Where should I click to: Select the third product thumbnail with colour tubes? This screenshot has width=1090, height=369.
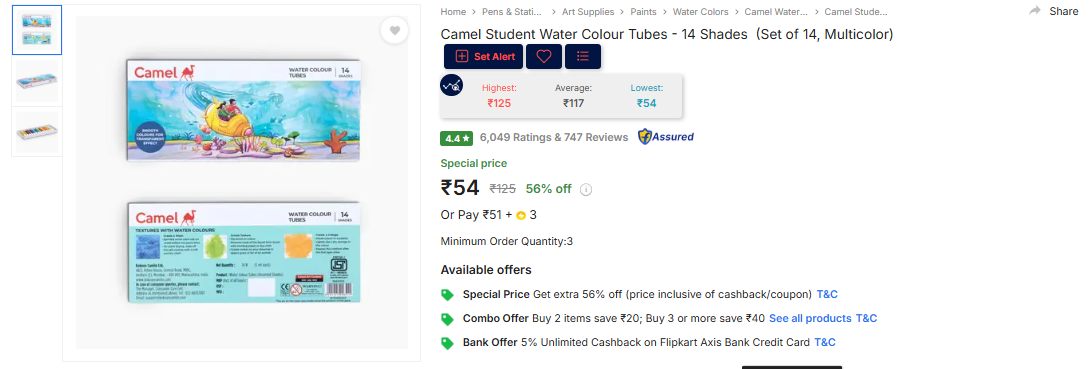point(37,131)
